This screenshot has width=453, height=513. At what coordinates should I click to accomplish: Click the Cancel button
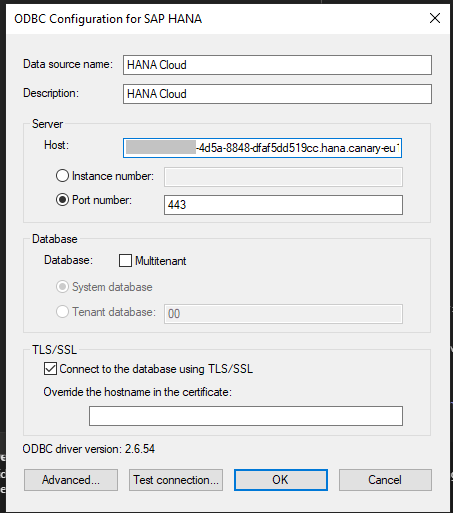pos(385,480)
